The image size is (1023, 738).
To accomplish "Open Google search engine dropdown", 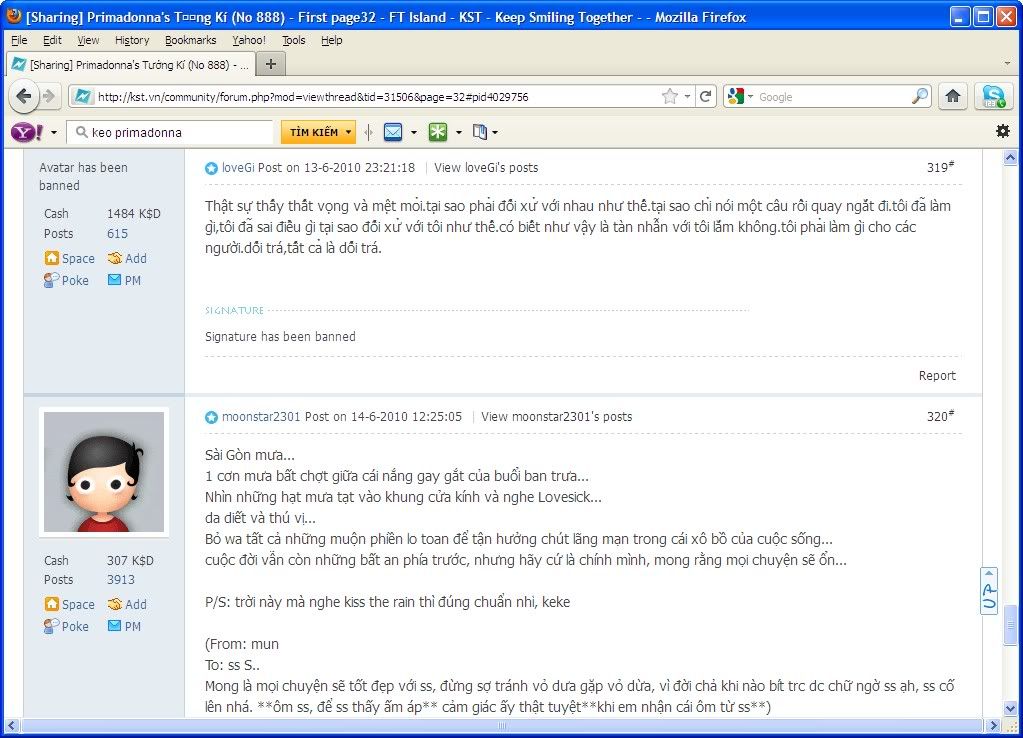I will click(750, 97).
